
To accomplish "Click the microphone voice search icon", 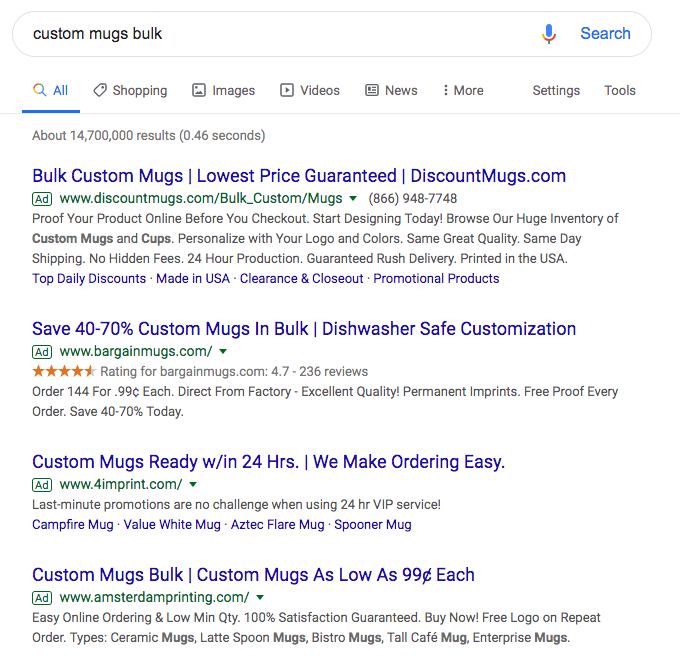I will [548, 34].
